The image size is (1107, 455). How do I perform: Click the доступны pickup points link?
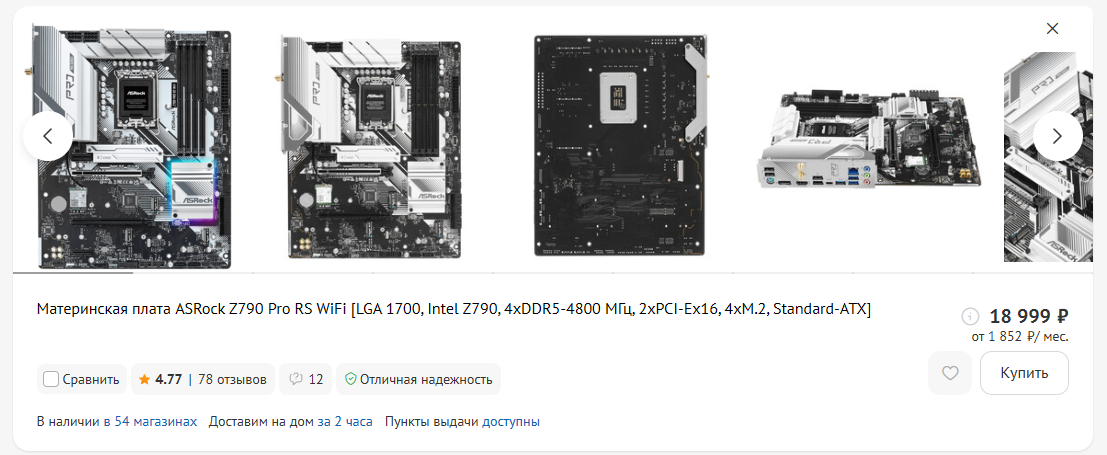pos(511,422)
